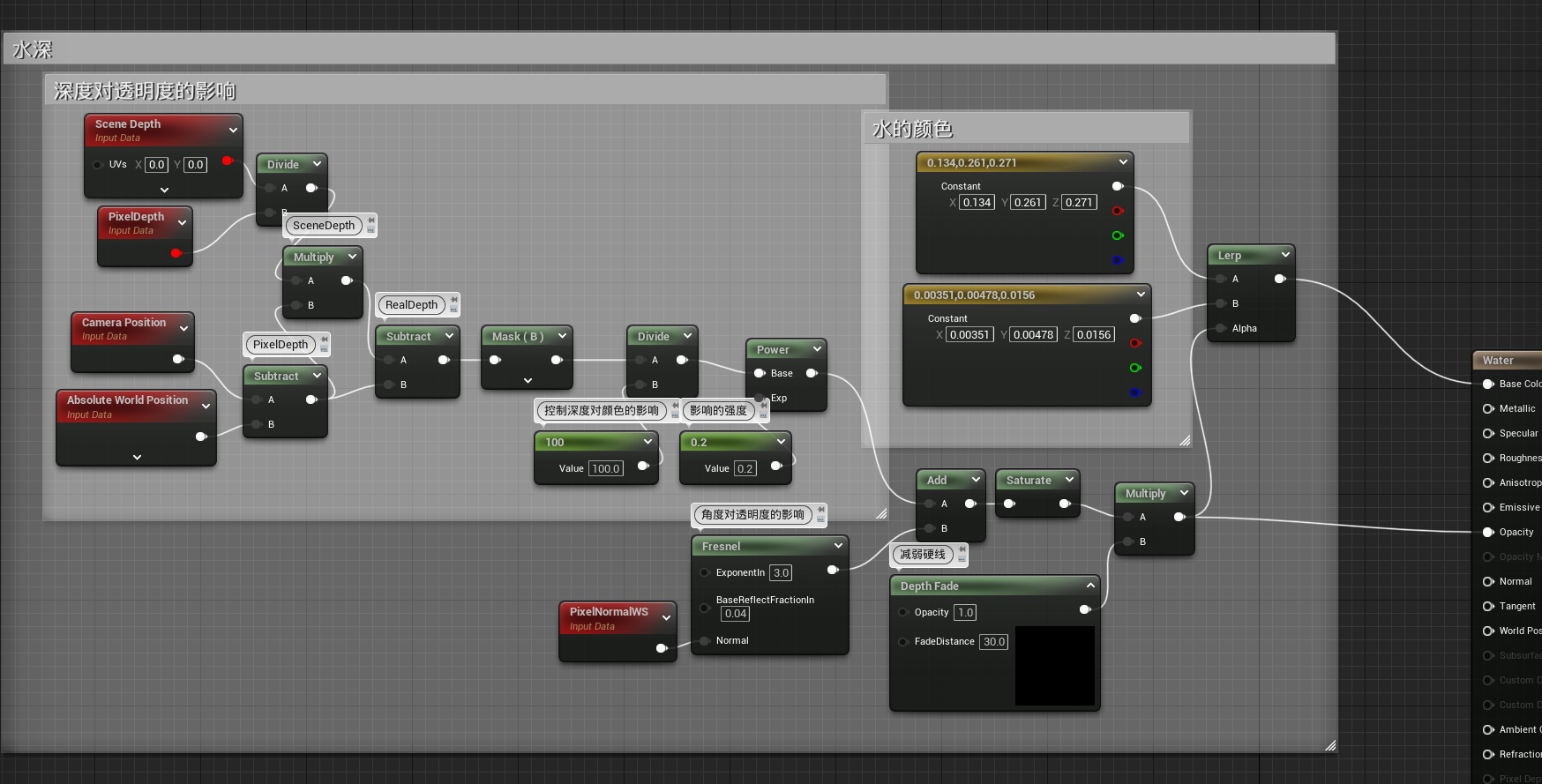Click Scene Depth UVs X input field
This screenshot has height=784, width=1542.
pos(156,164)
